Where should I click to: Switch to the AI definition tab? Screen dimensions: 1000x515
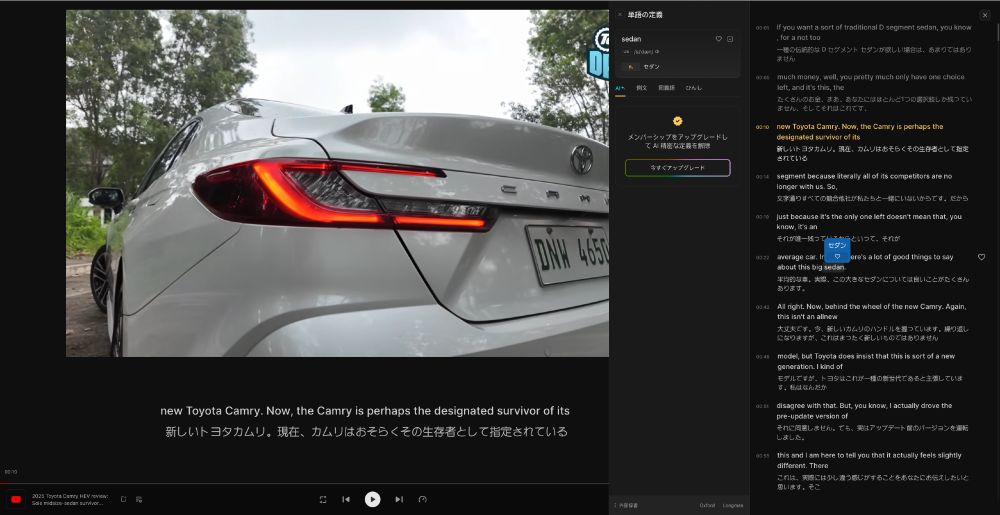click(619, 88)
